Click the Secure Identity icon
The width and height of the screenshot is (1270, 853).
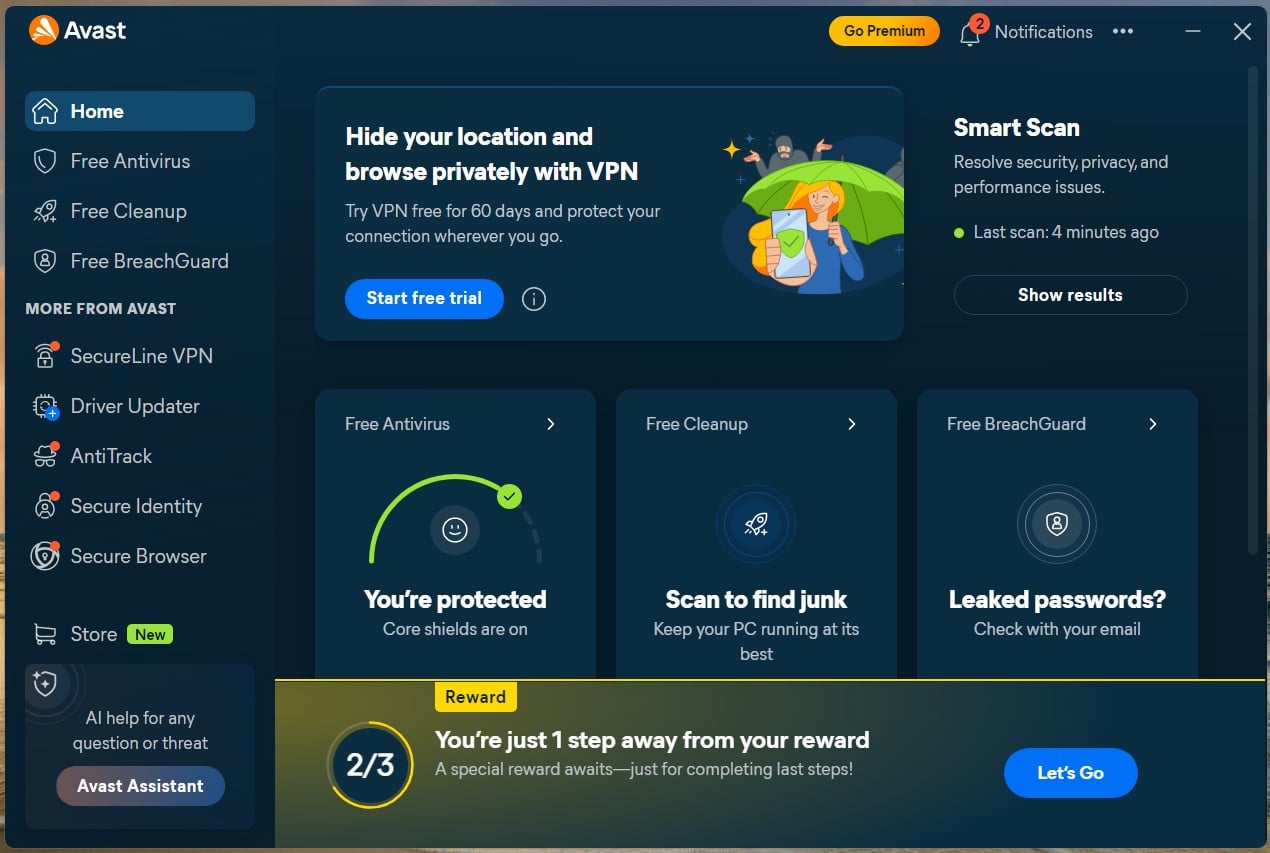(x=45, y=506)
